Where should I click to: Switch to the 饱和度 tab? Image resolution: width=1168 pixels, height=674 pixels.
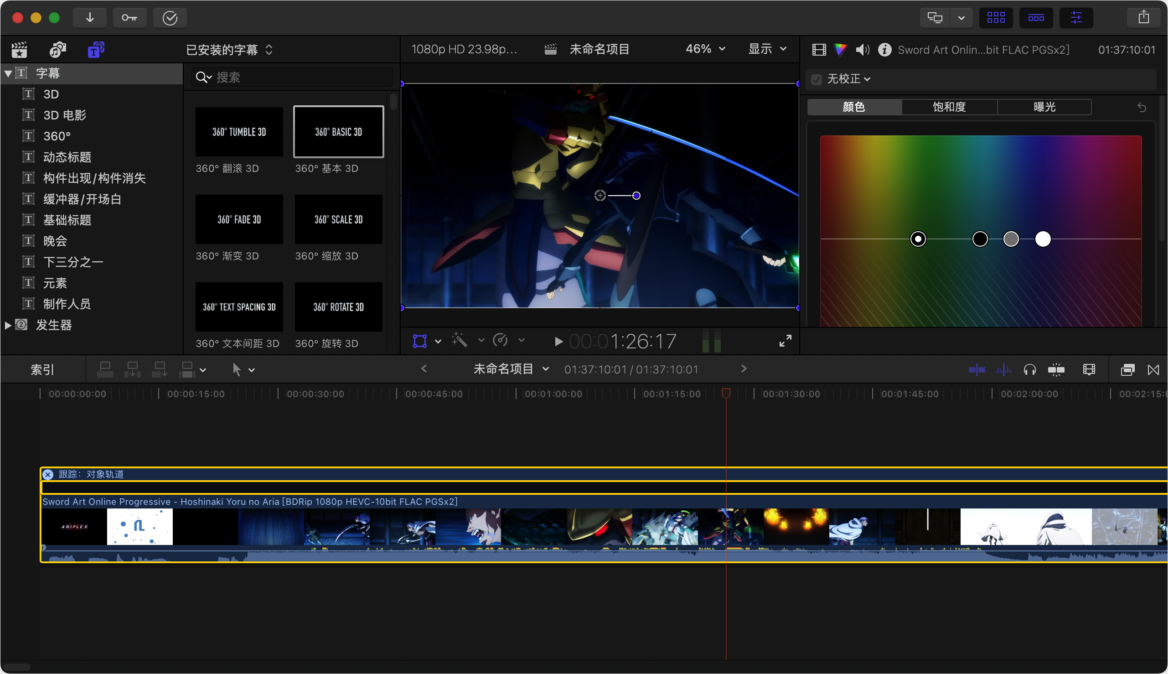tap(949, 107)
